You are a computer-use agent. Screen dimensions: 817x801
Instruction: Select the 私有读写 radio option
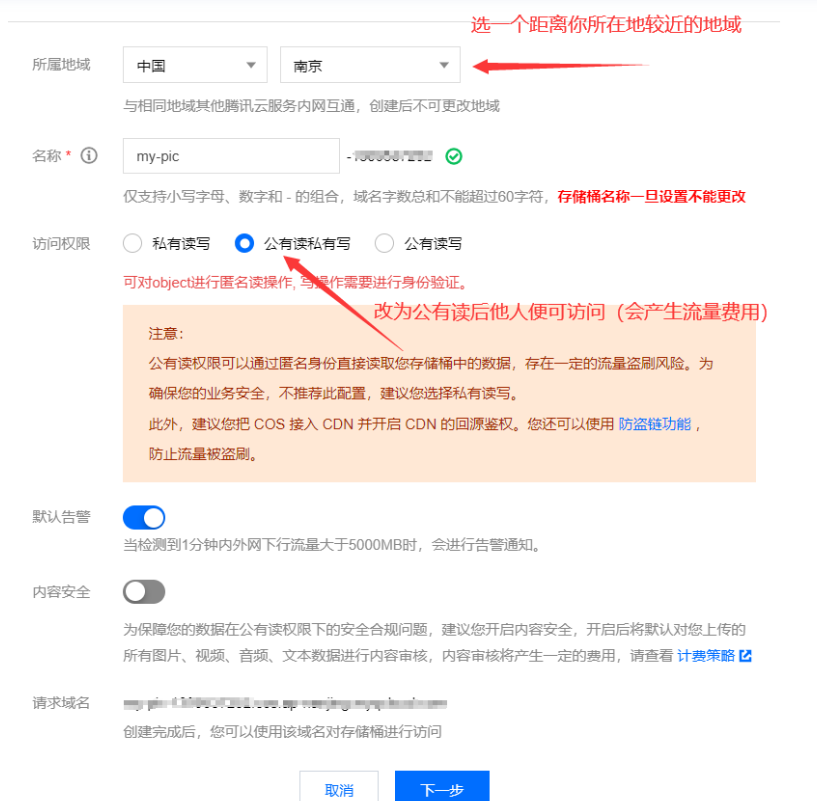(132, 243)
